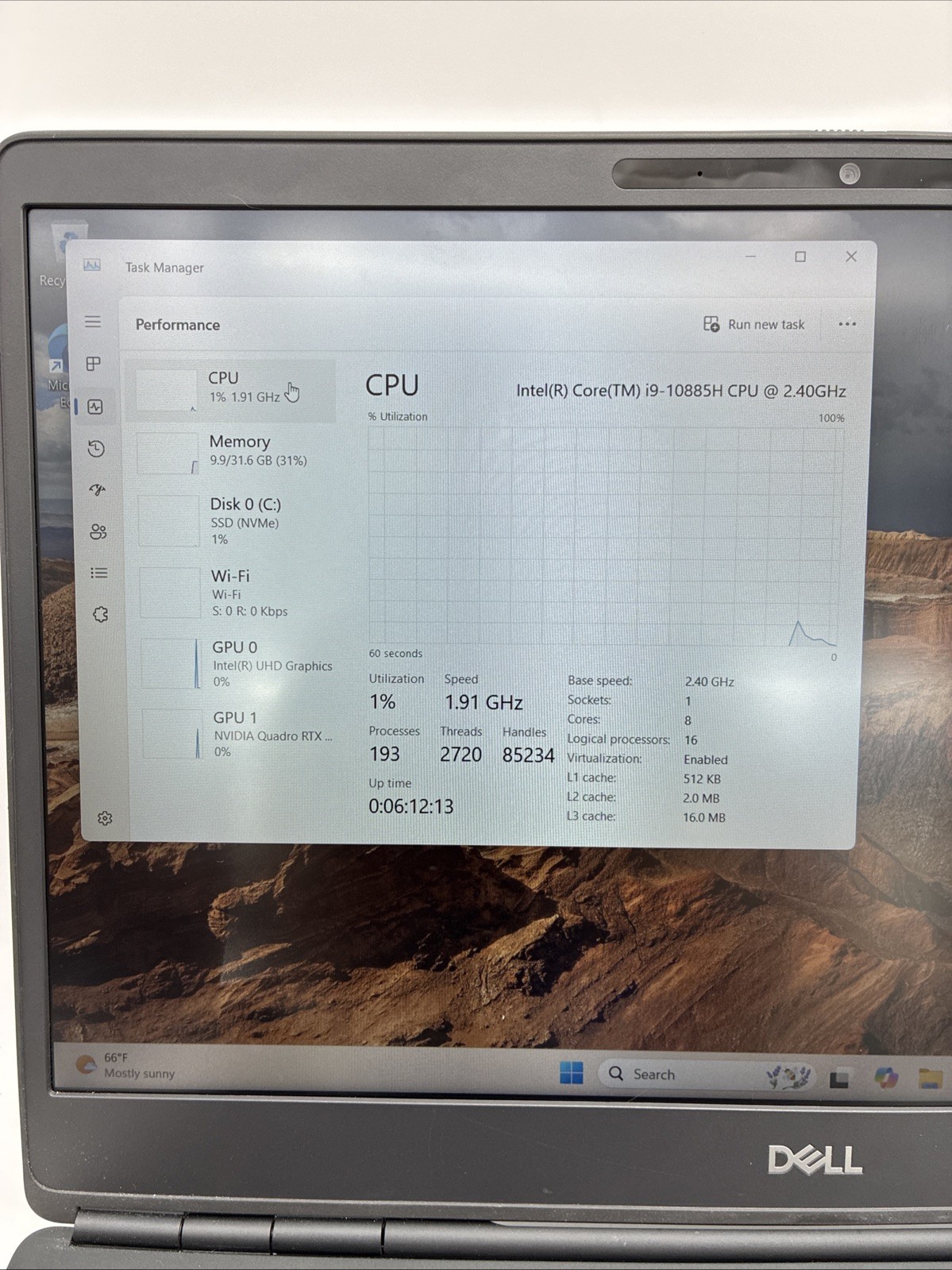Click the Logical processors 16 value
952x1270 pixels.
(691, 739)
